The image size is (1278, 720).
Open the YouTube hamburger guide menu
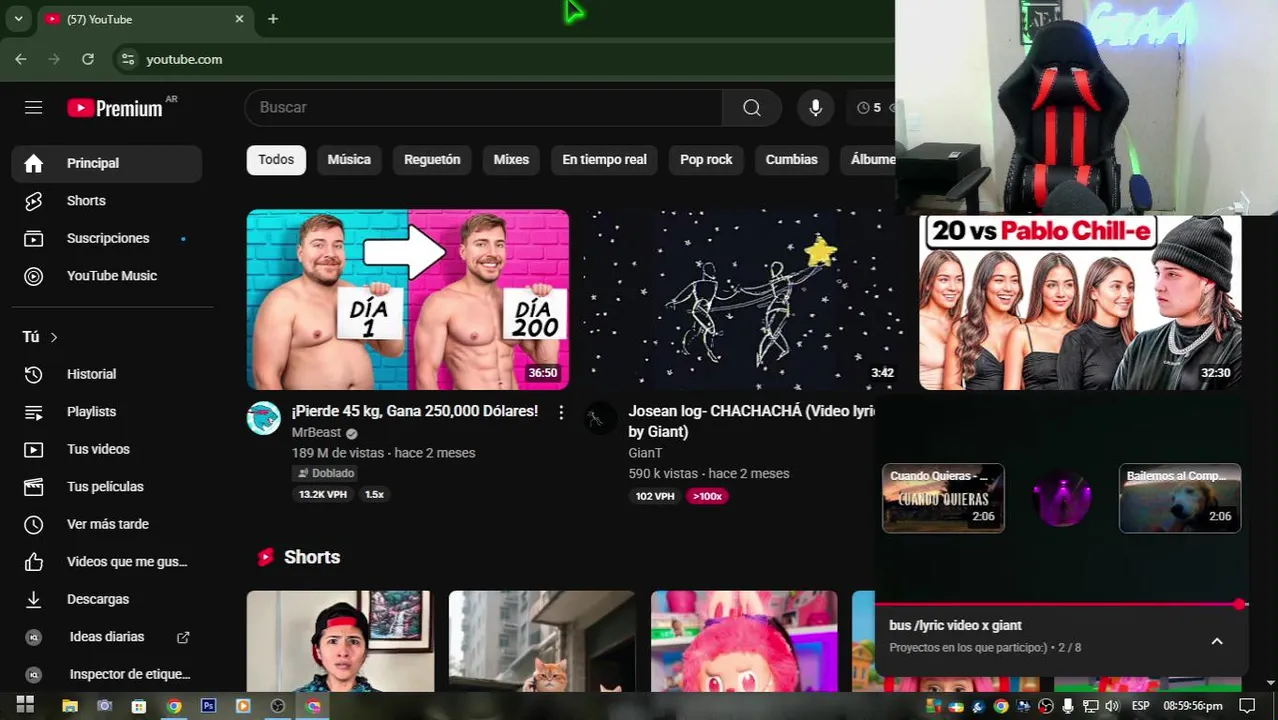(33, 107)
